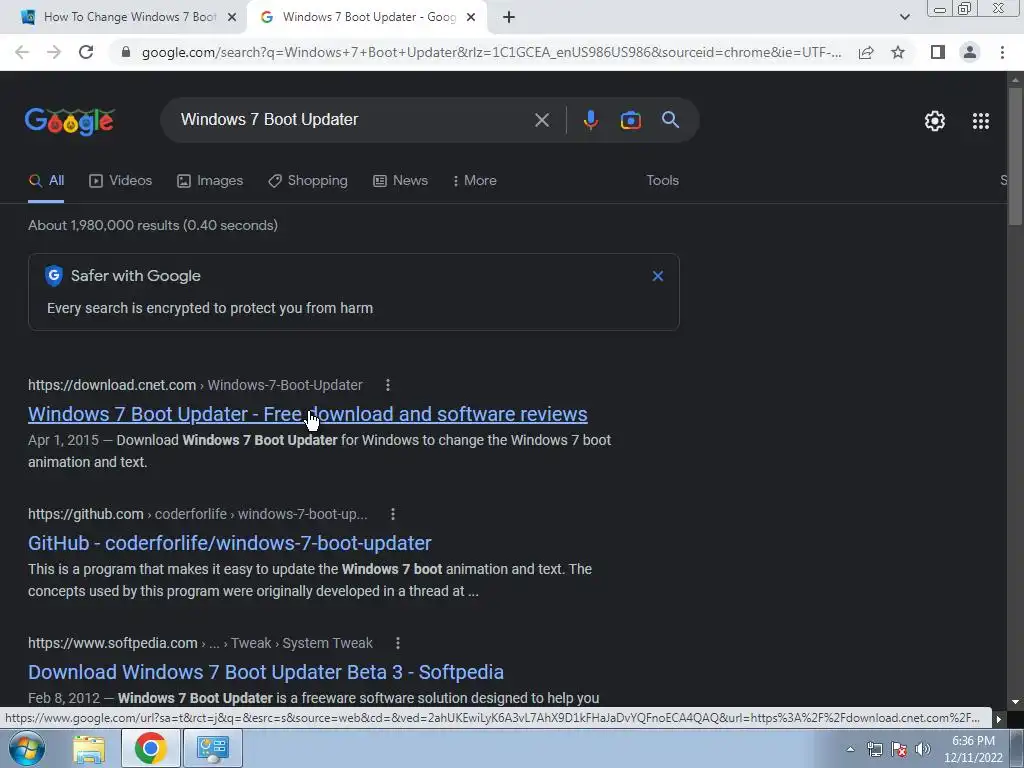The width and height of the screenshot is (1024, 768).
Task: Close the Windows 7 Boot Updater Google tab
Action: pyautogui.click(x=471, y=18)
